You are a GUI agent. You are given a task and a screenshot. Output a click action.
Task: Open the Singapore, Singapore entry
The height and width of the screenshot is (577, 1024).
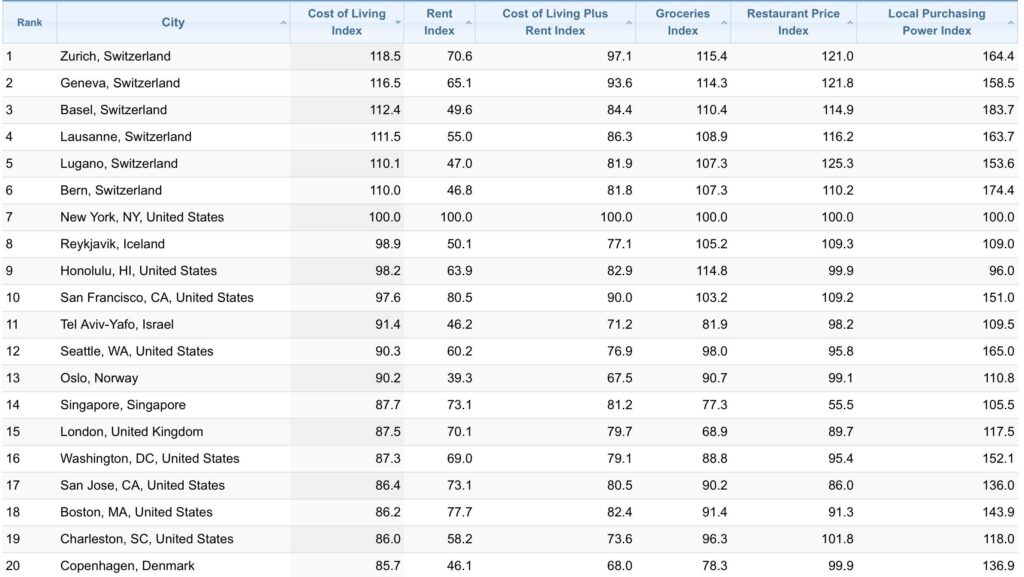point(126,405)
